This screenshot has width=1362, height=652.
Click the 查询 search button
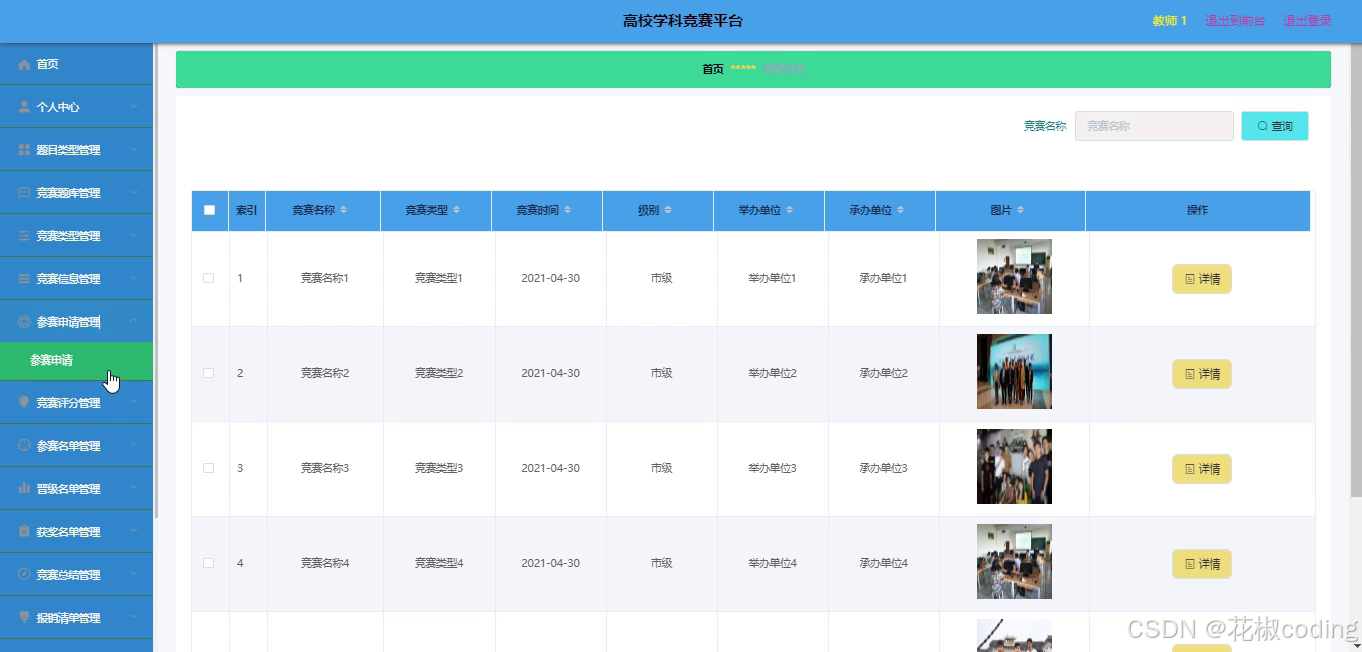point(1275,126)
